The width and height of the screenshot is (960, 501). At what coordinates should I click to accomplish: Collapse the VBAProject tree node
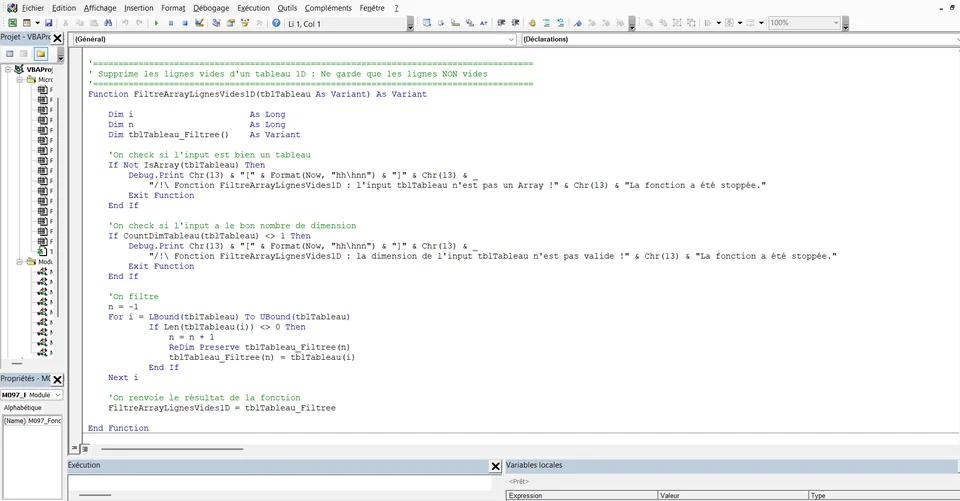coord(8,70)
